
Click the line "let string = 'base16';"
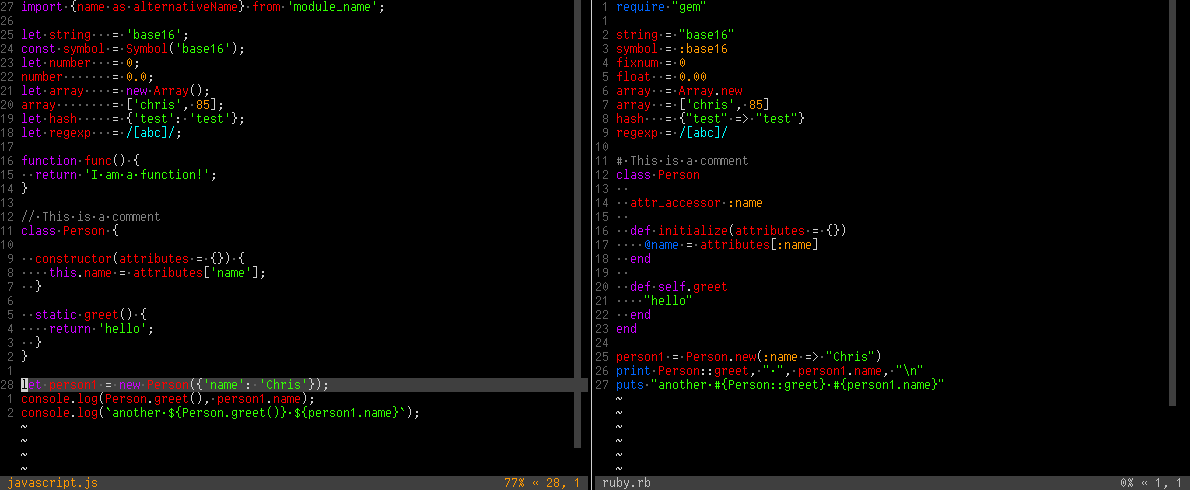[105, 35]
